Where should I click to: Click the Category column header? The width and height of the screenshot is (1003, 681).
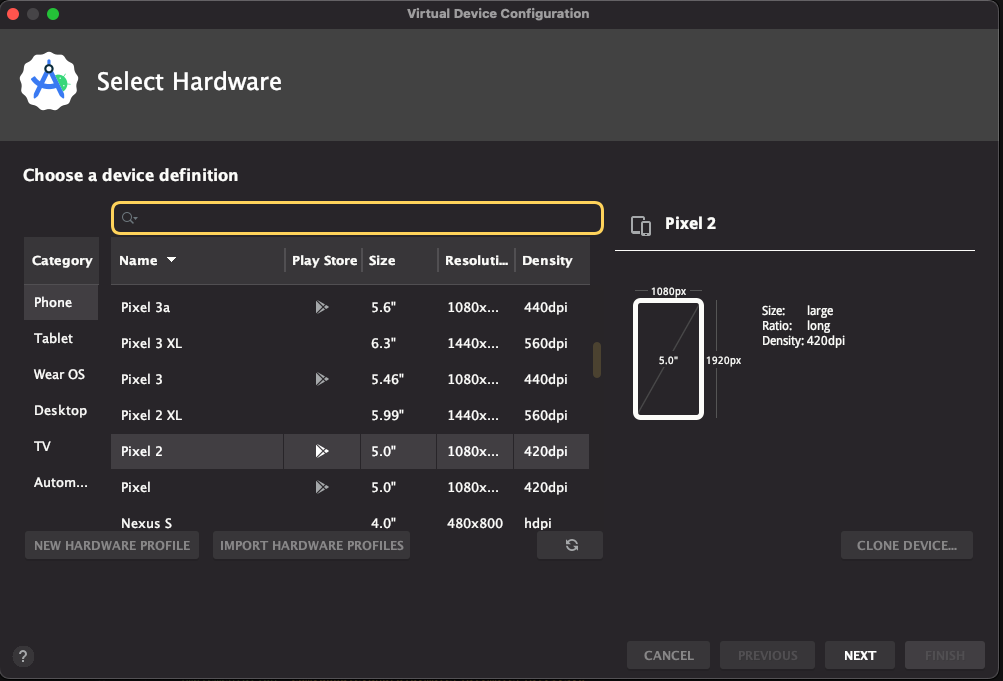pos(61,260)
